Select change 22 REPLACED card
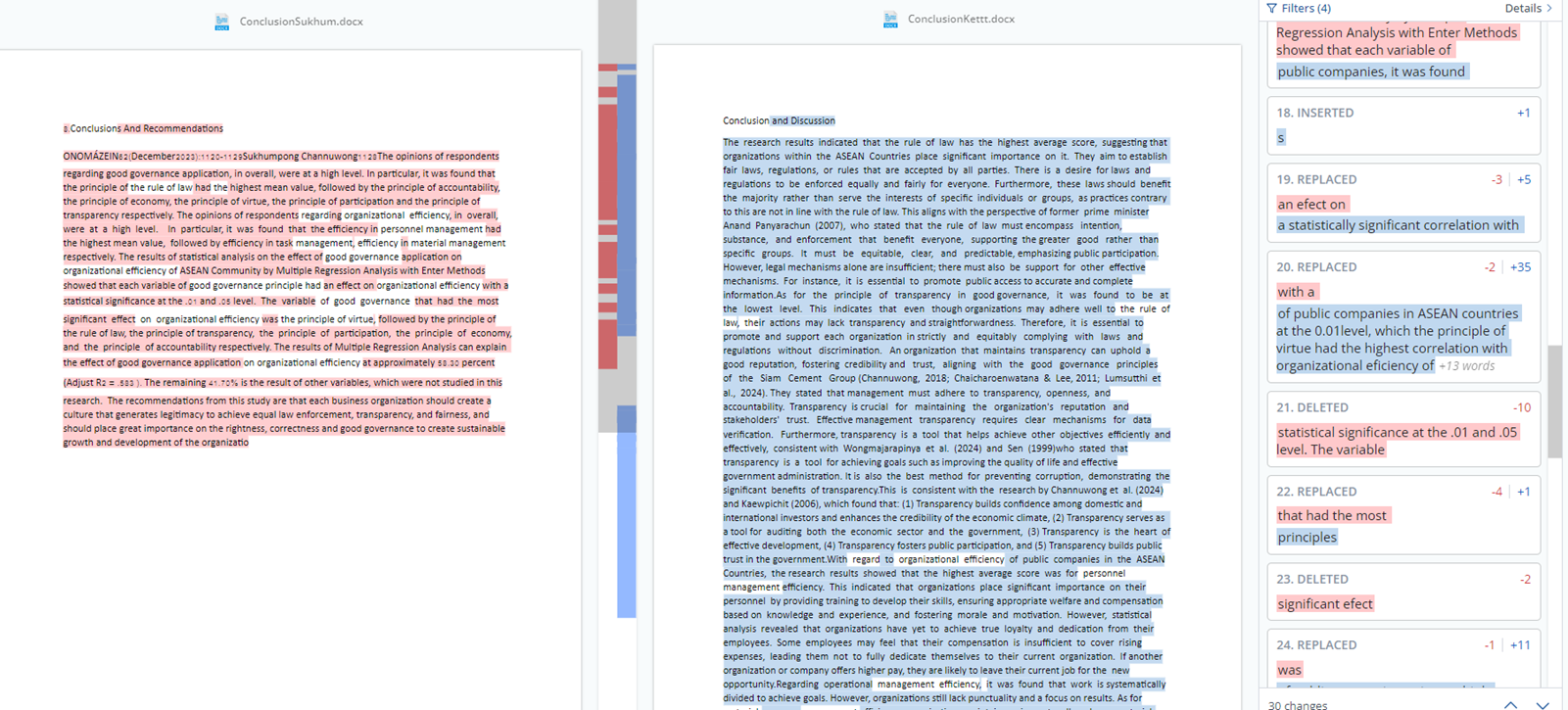The height and width of the screenshot is (710, 1568). coord(1402,514)
